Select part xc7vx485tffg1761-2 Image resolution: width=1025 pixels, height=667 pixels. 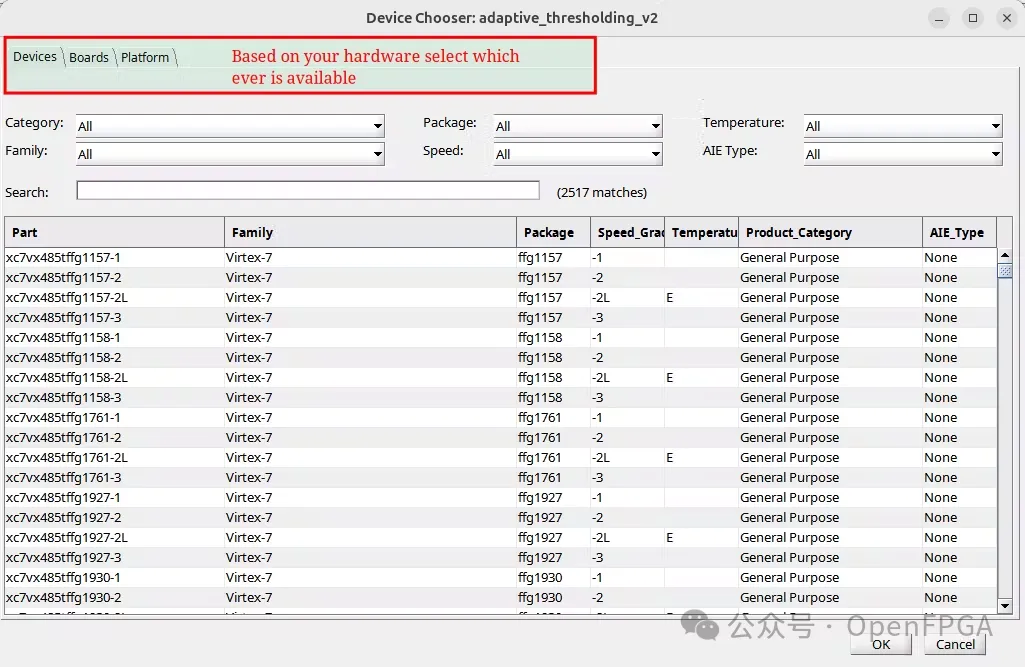pos(501,437)
